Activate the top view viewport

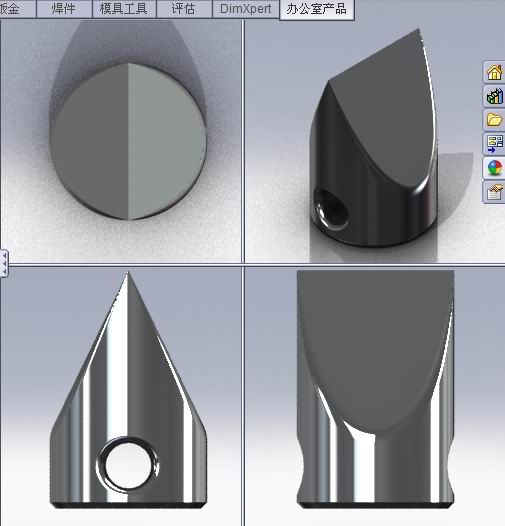121,141
